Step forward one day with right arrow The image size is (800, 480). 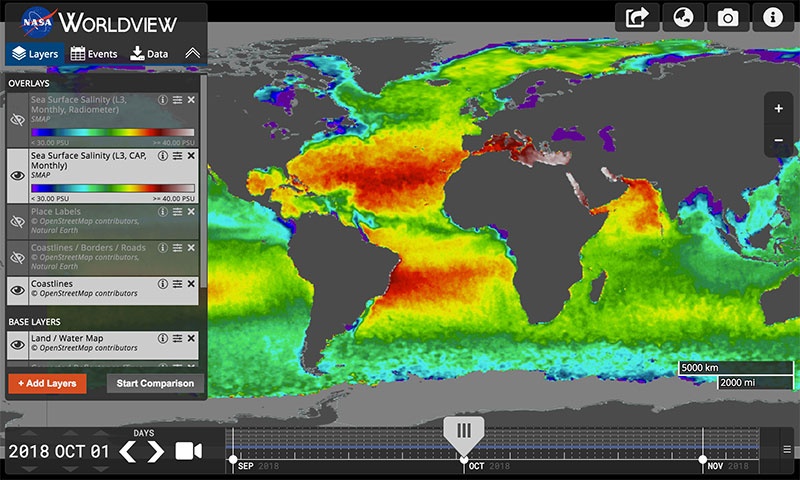point(156,451)
